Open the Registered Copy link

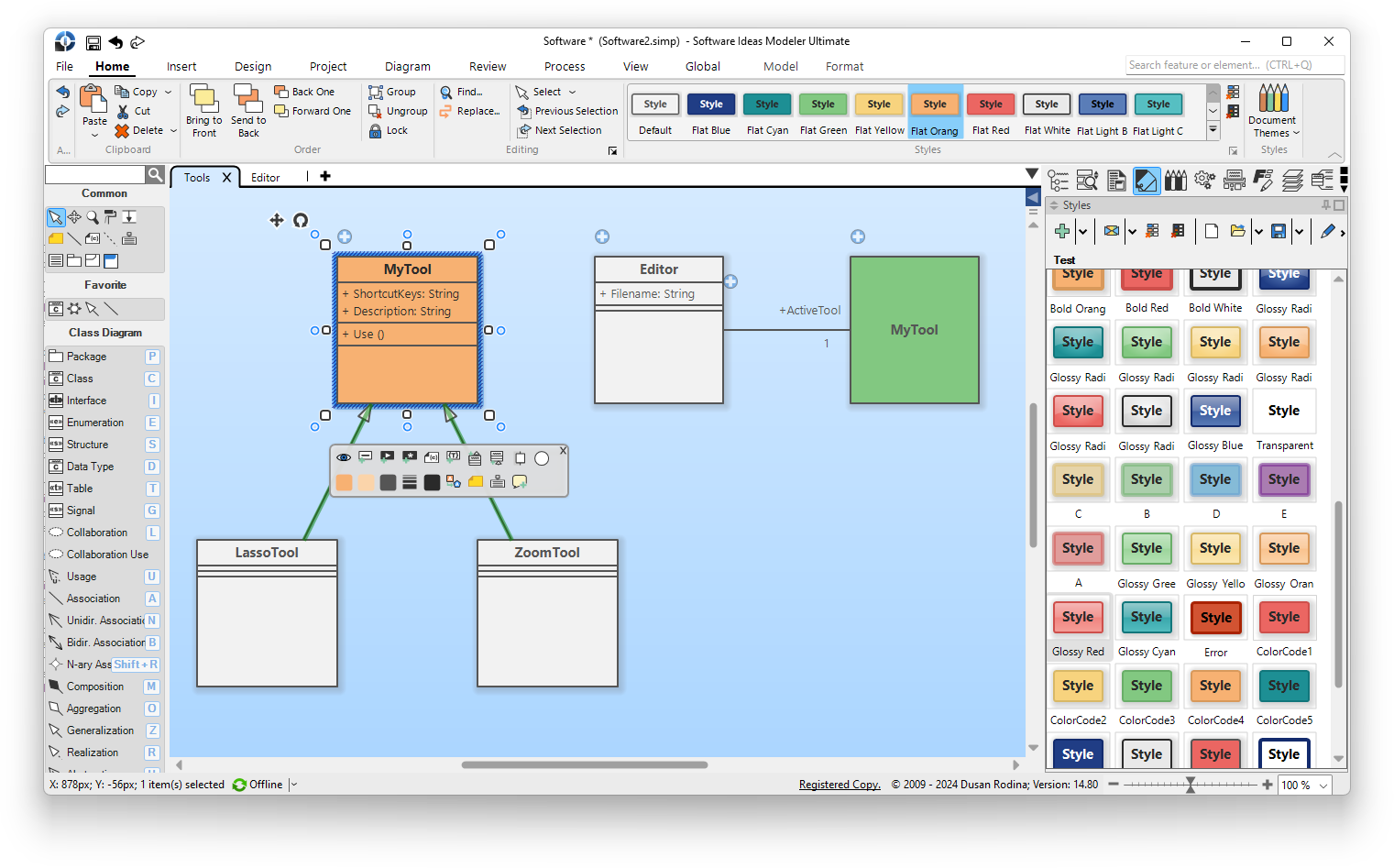click(x=840, y=785)
